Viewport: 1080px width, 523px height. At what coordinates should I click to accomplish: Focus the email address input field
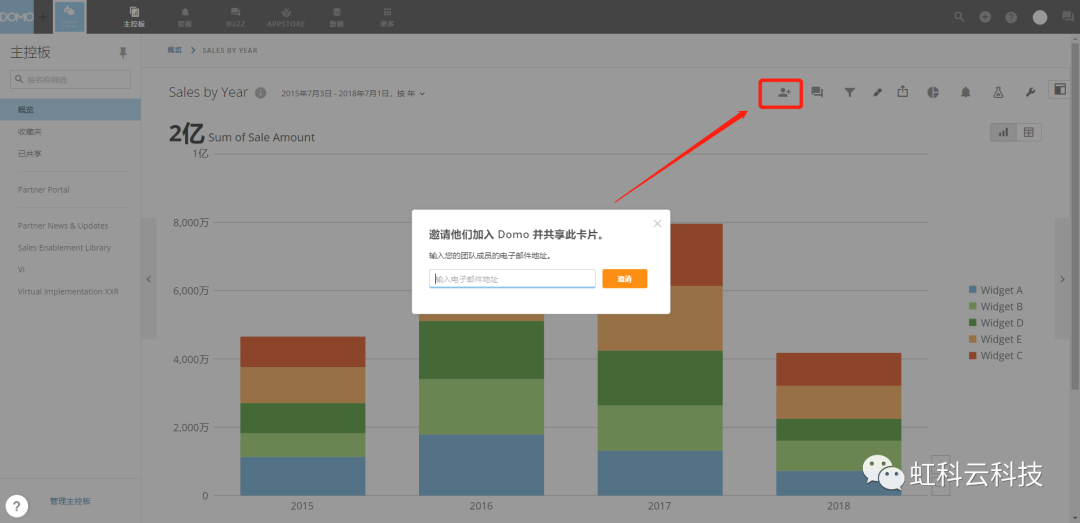(512, 278)
